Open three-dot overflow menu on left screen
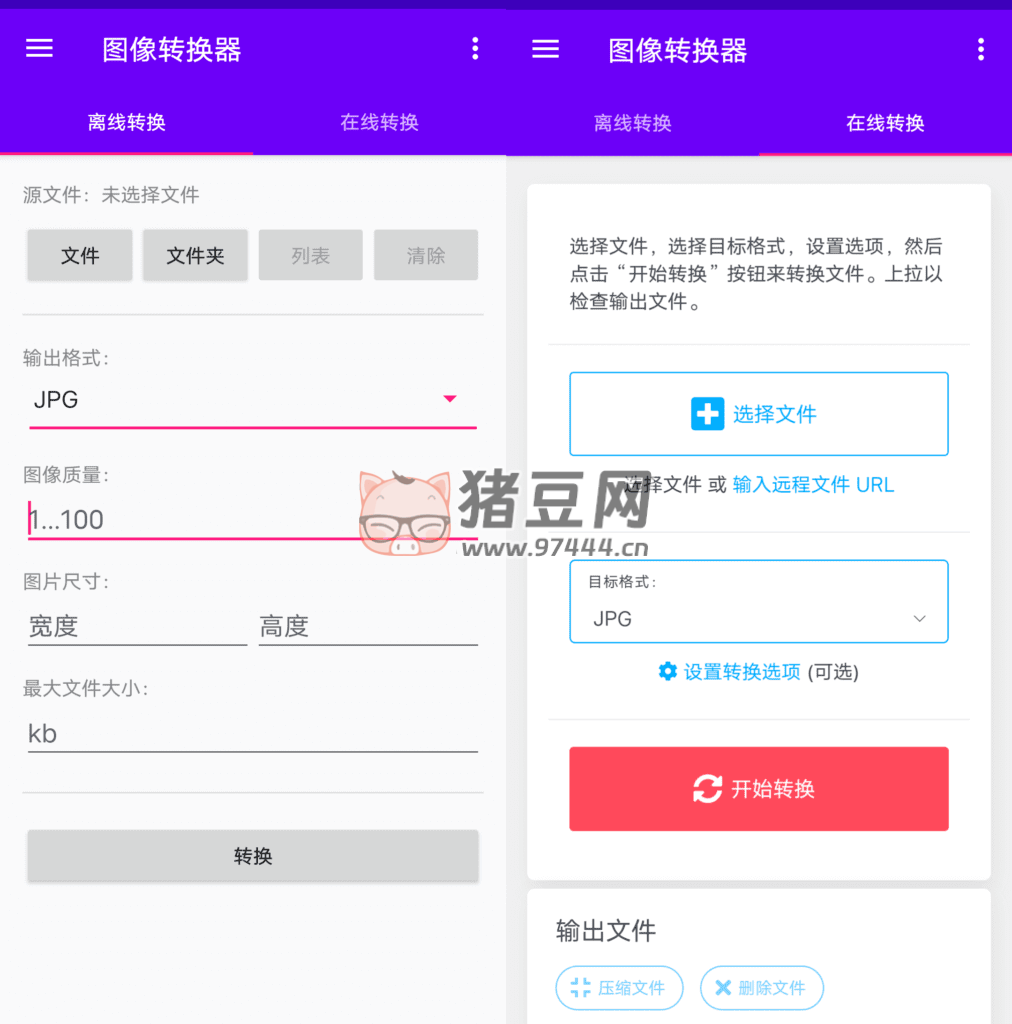1012x1024 pixels. pyautogui.click(x=475, y=49)
